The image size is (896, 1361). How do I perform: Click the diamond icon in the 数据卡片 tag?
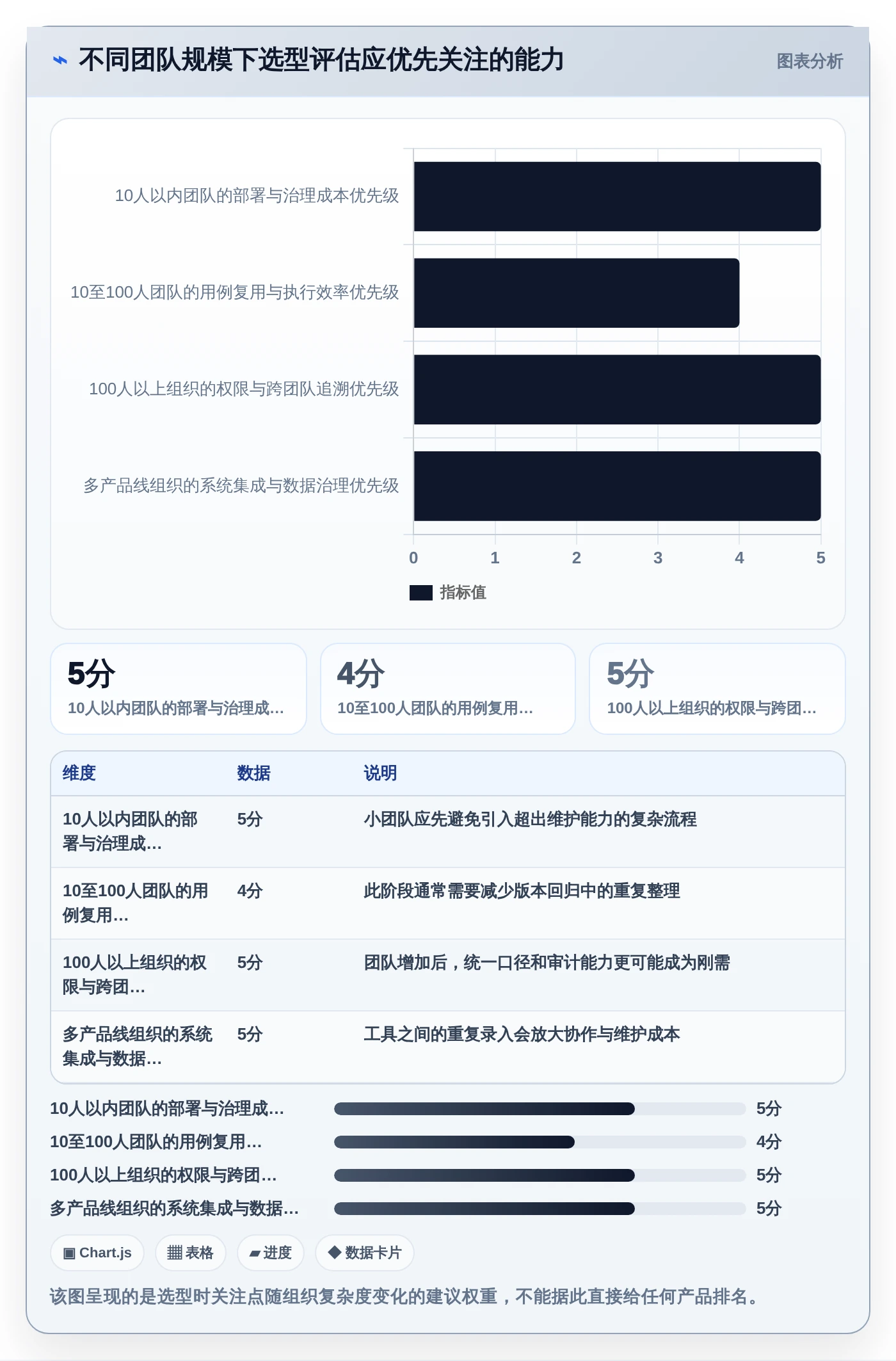pyautogui.click(x=334, y=1253)
